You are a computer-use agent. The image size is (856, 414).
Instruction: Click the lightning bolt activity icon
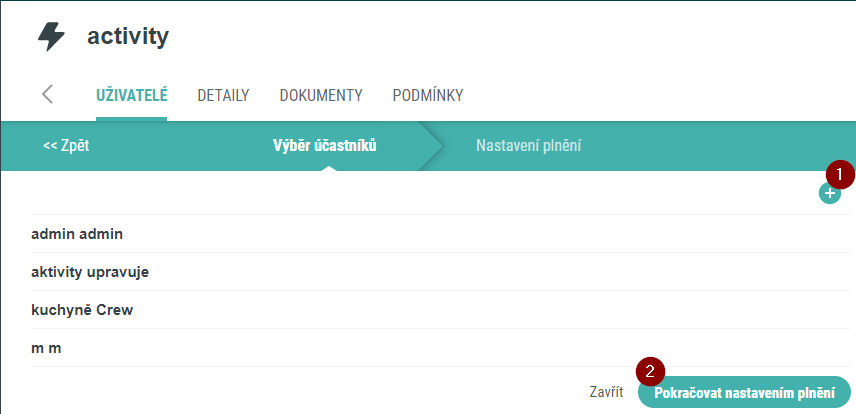tap(51, 37)
